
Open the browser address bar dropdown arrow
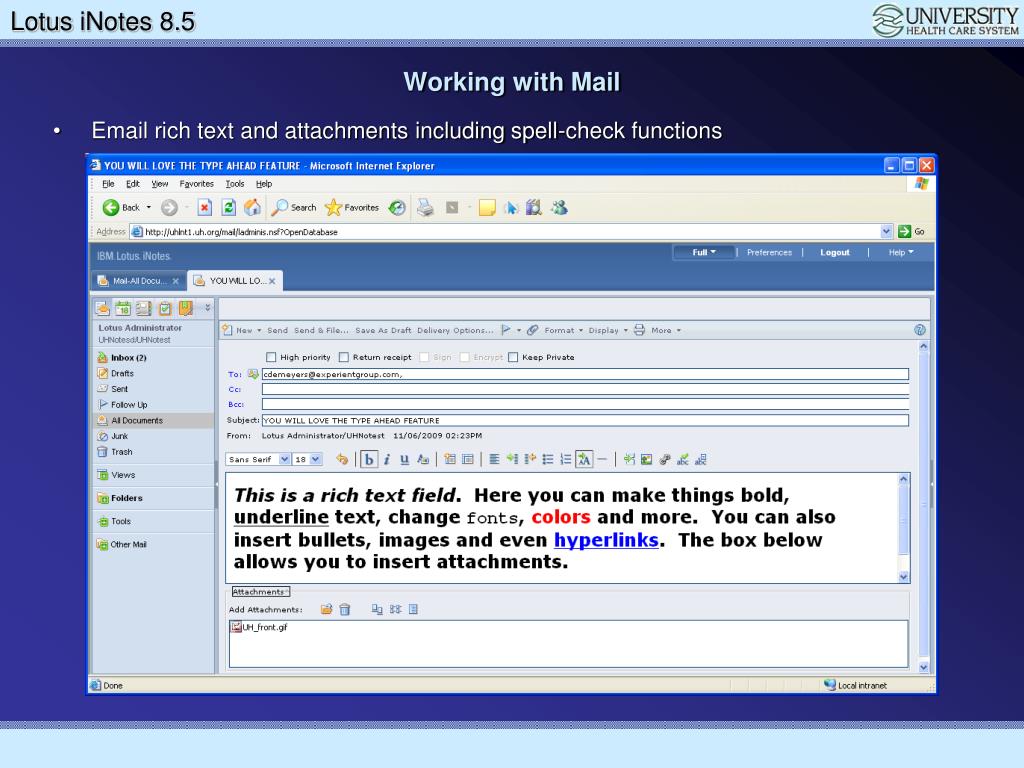click(x=886, y=231)
